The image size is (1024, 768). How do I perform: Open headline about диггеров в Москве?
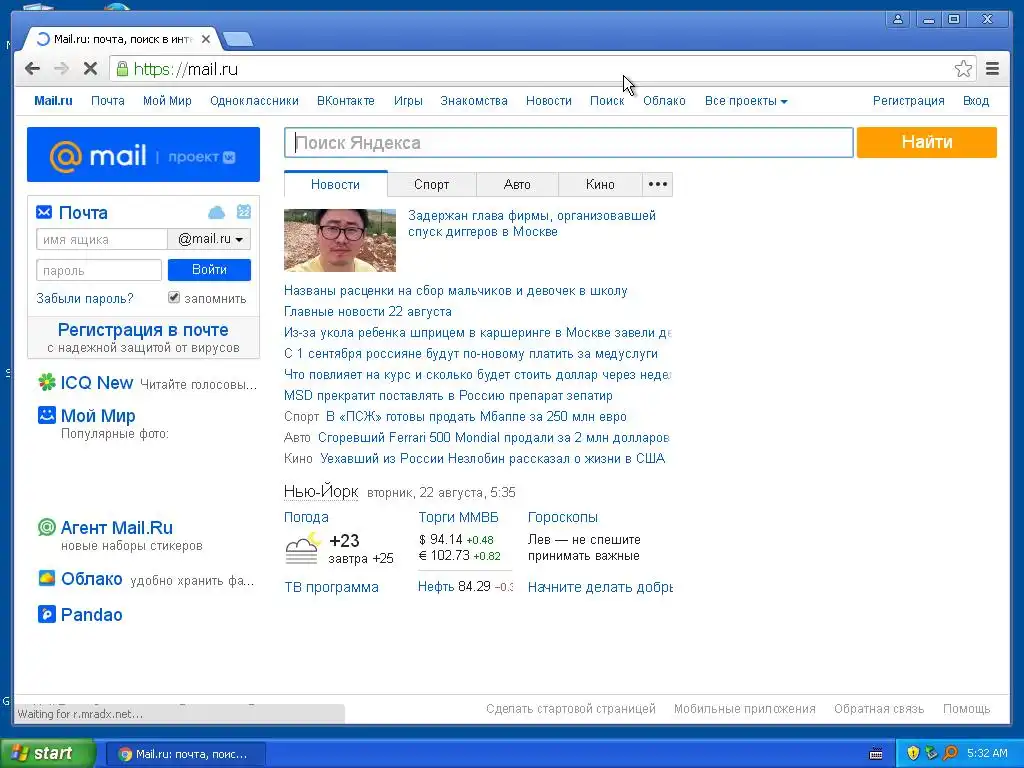(x=532, y=223)
